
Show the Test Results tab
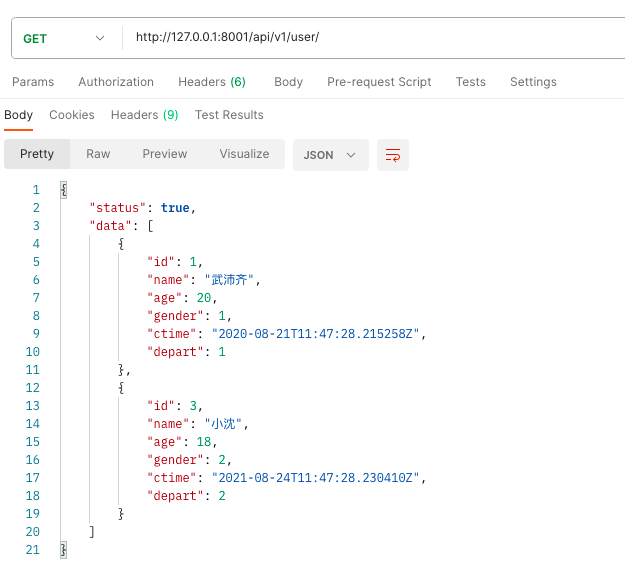click(229, 115)
